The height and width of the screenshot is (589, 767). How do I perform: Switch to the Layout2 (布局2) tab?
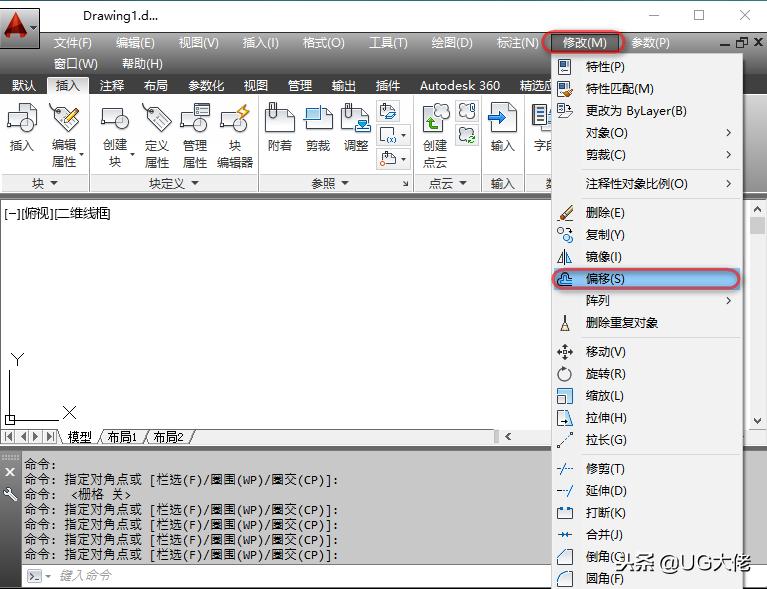[168, 437]
